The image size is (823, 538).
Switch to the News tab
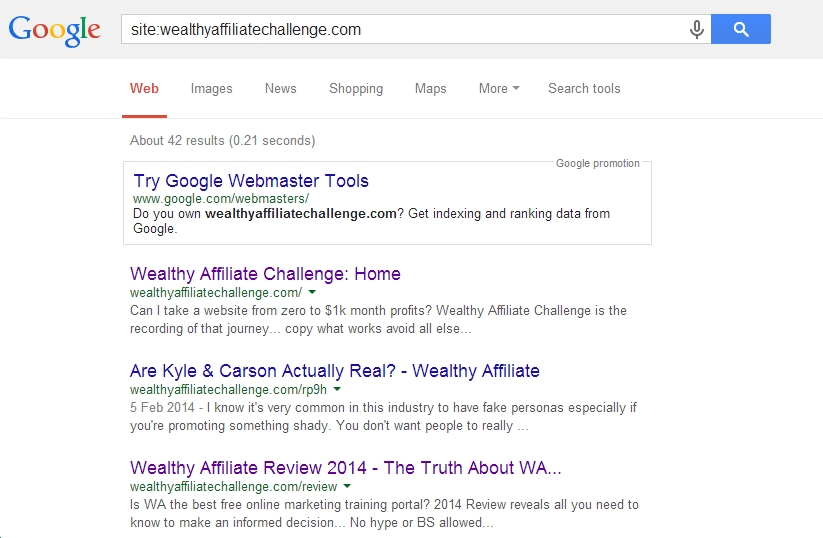(x=281, y=89)
